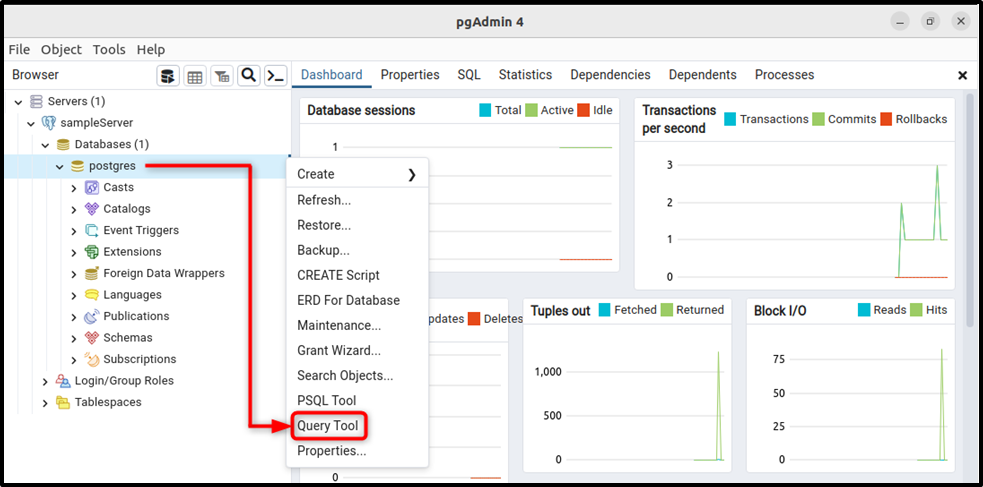Click the Query Tool toolbar icon in Browser
983x487 pixels.
(x=167, y=76)
